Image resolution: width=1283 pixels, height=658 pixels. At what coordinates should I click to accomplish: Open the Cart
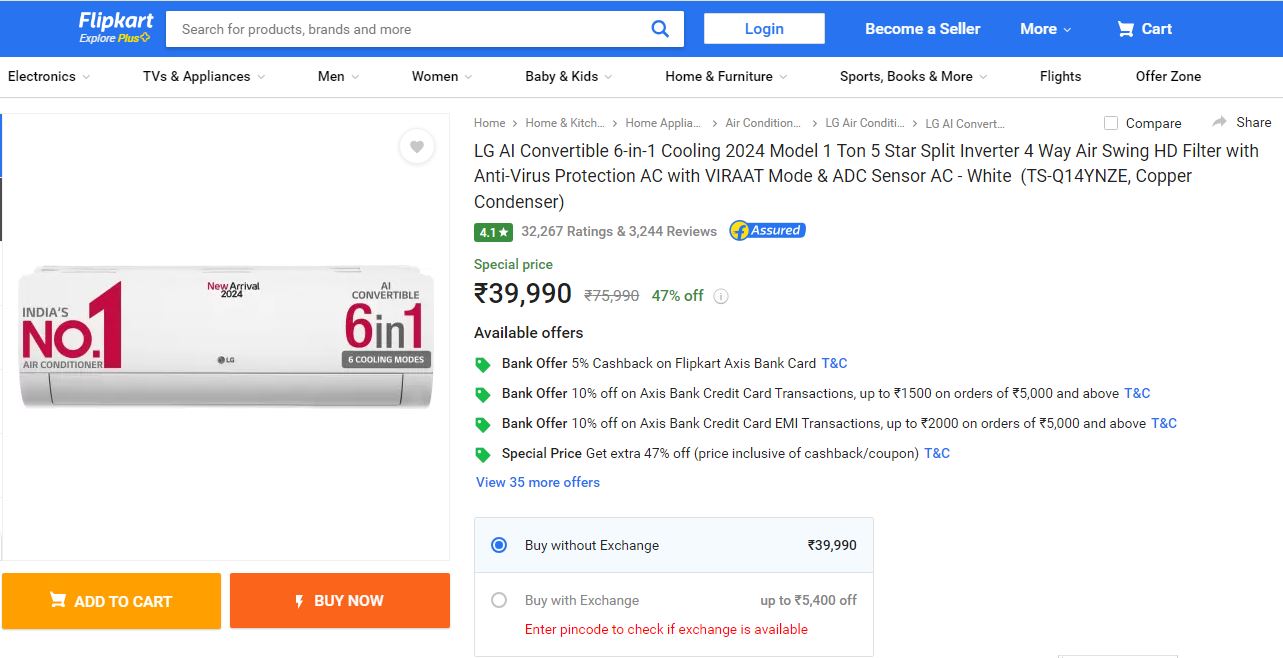tap(1143, 29)
